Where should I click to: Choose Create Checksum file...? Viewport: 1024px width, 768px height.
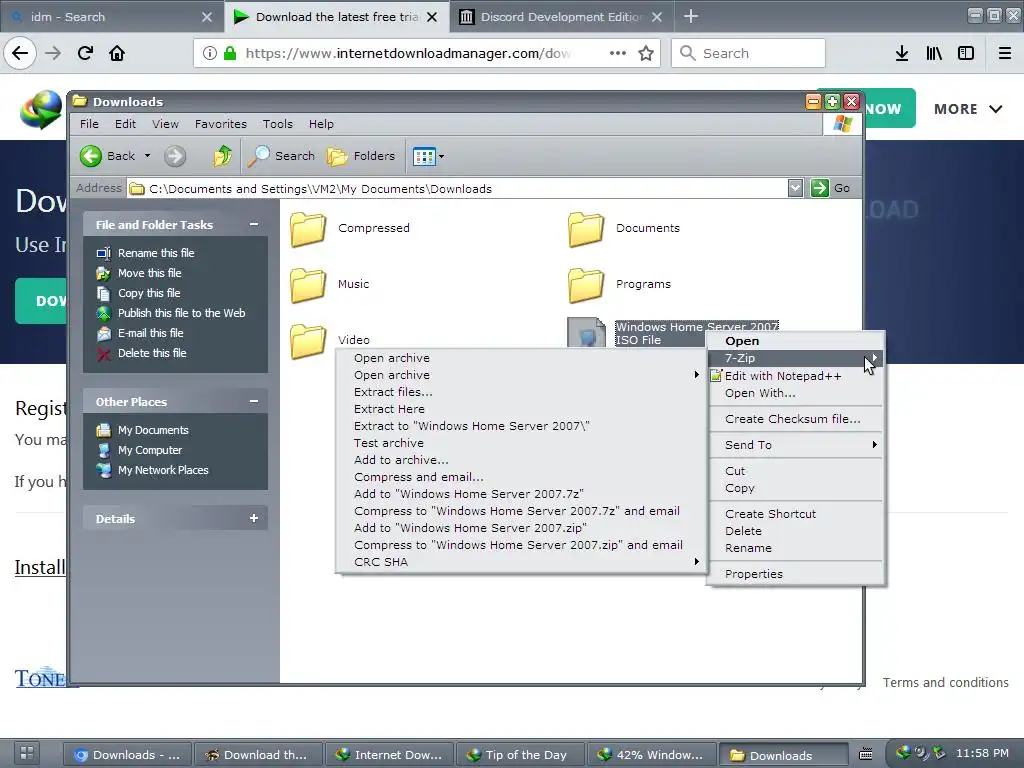point(793,419)
